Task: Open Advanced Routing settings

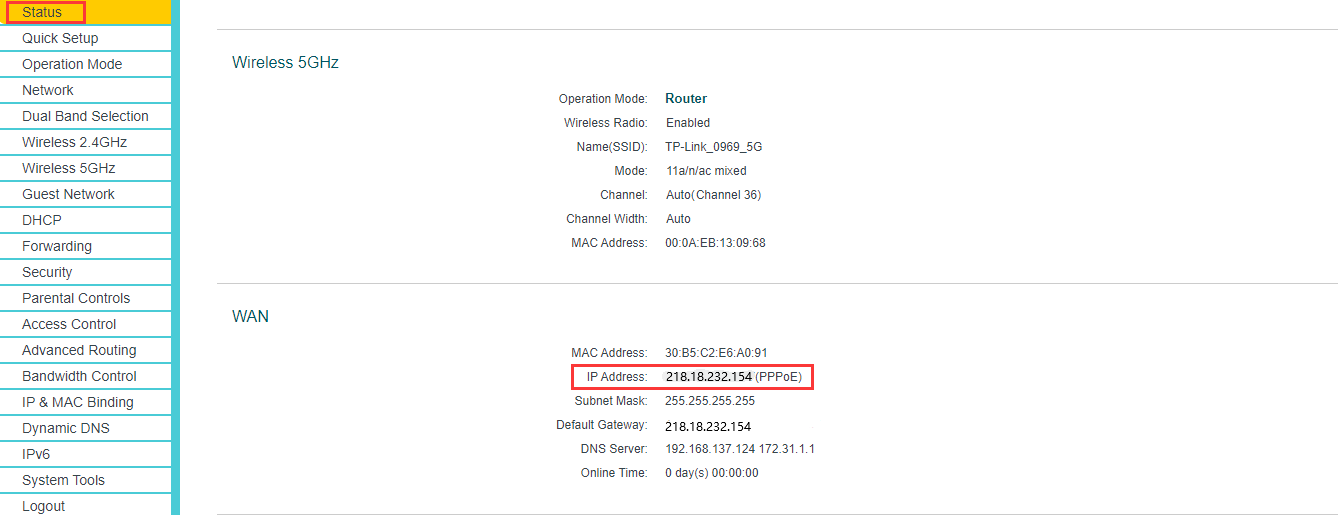Action: tap(85, 350)
